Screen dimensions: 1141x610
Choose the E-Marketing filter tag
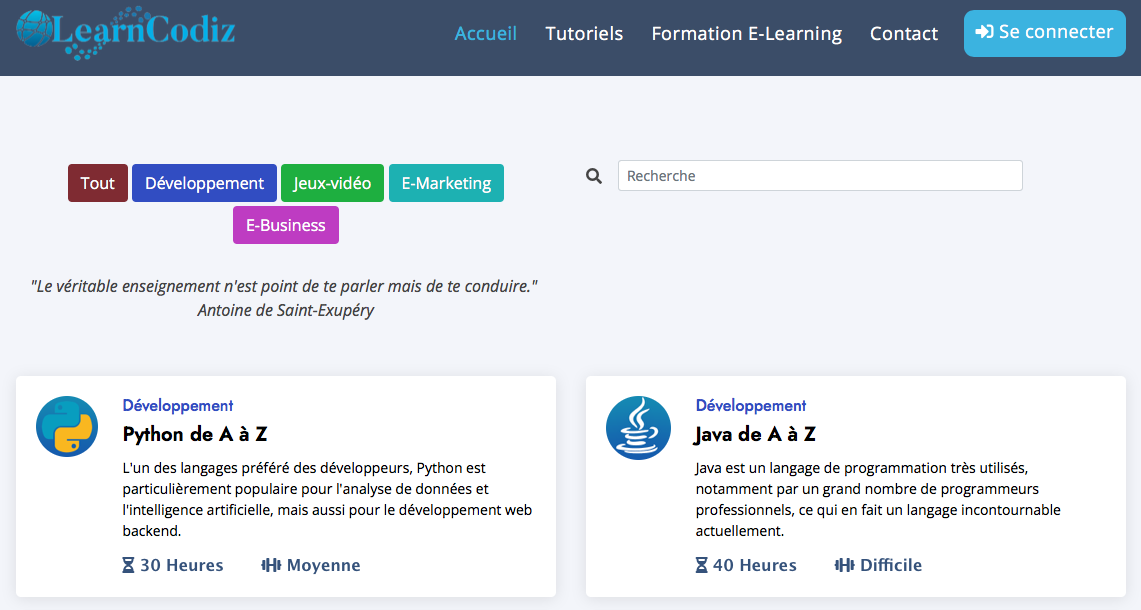click(x=446, y=183)
